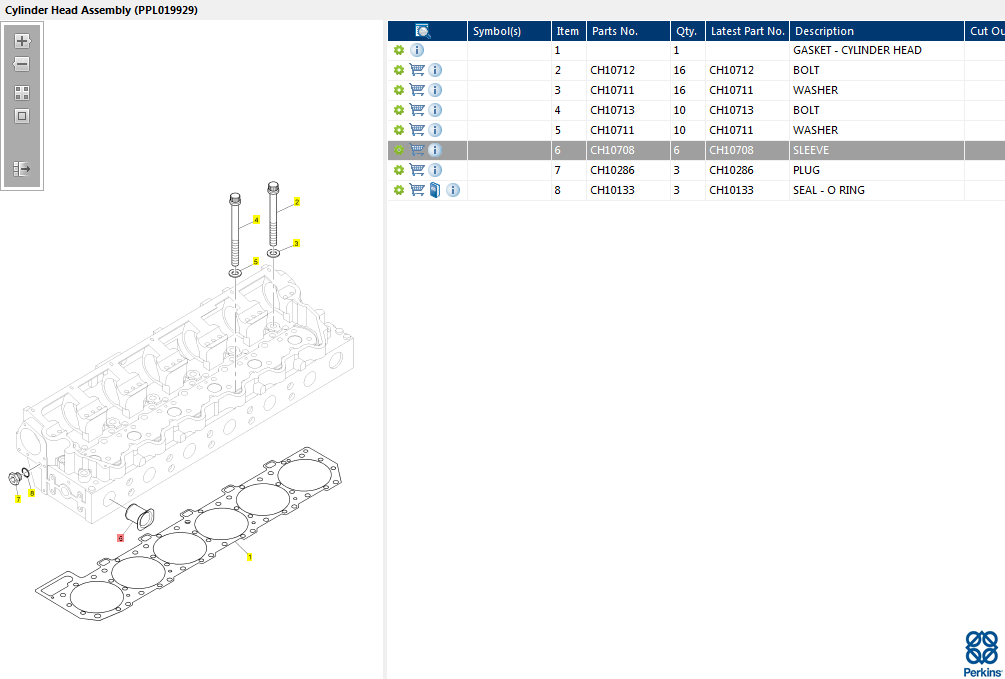Click the search icon in table header
The image size is (1005, 679).
423,31
